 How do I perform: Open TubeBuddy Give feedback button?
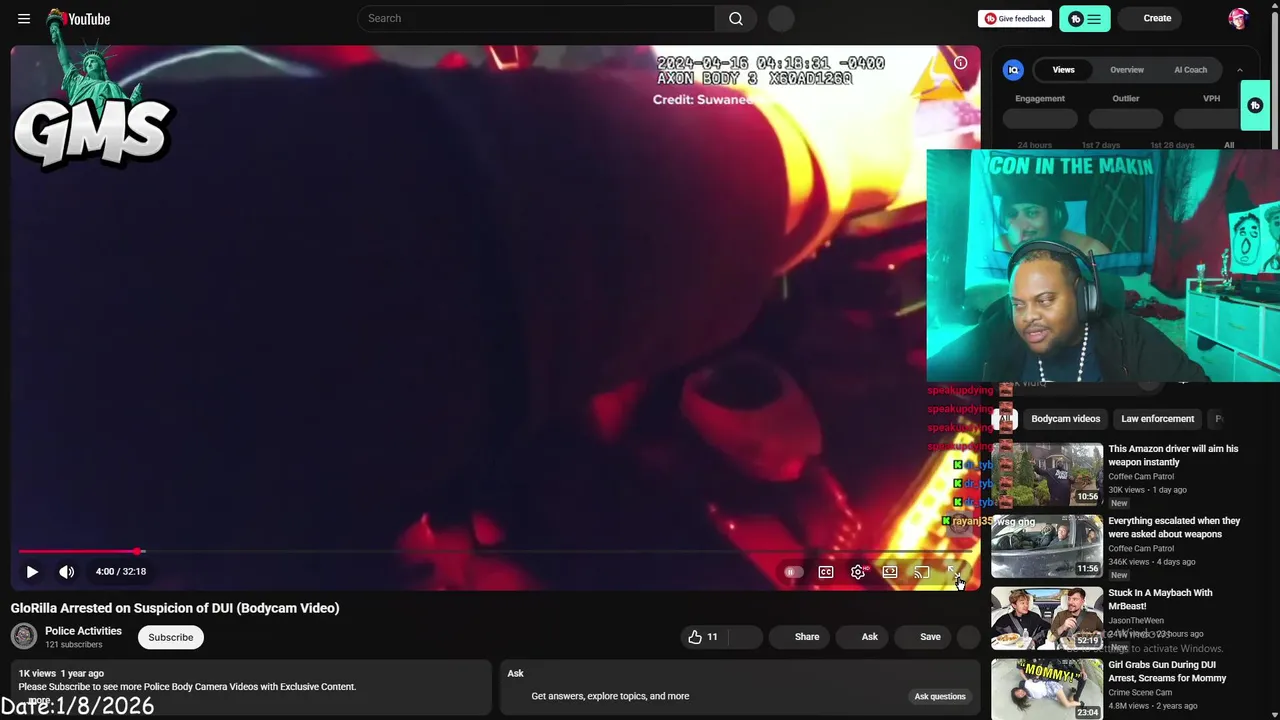(1015, 18)
